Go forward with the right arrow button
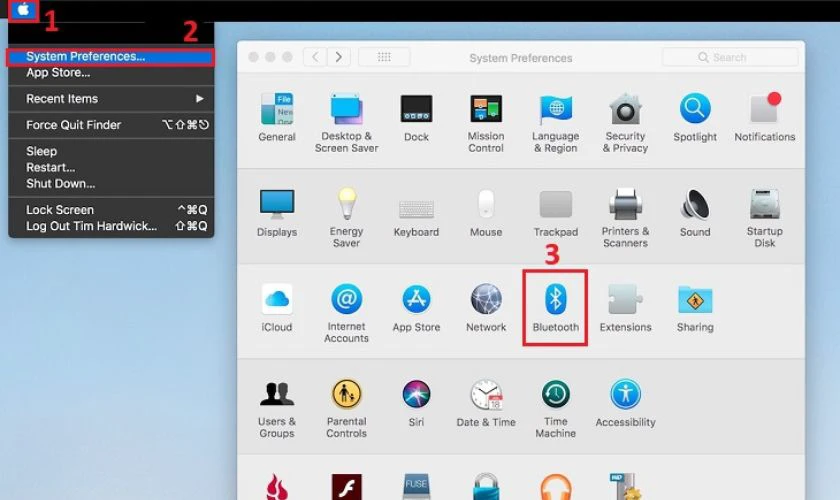This screenshot has height=500, width=840. coord(339,57)
